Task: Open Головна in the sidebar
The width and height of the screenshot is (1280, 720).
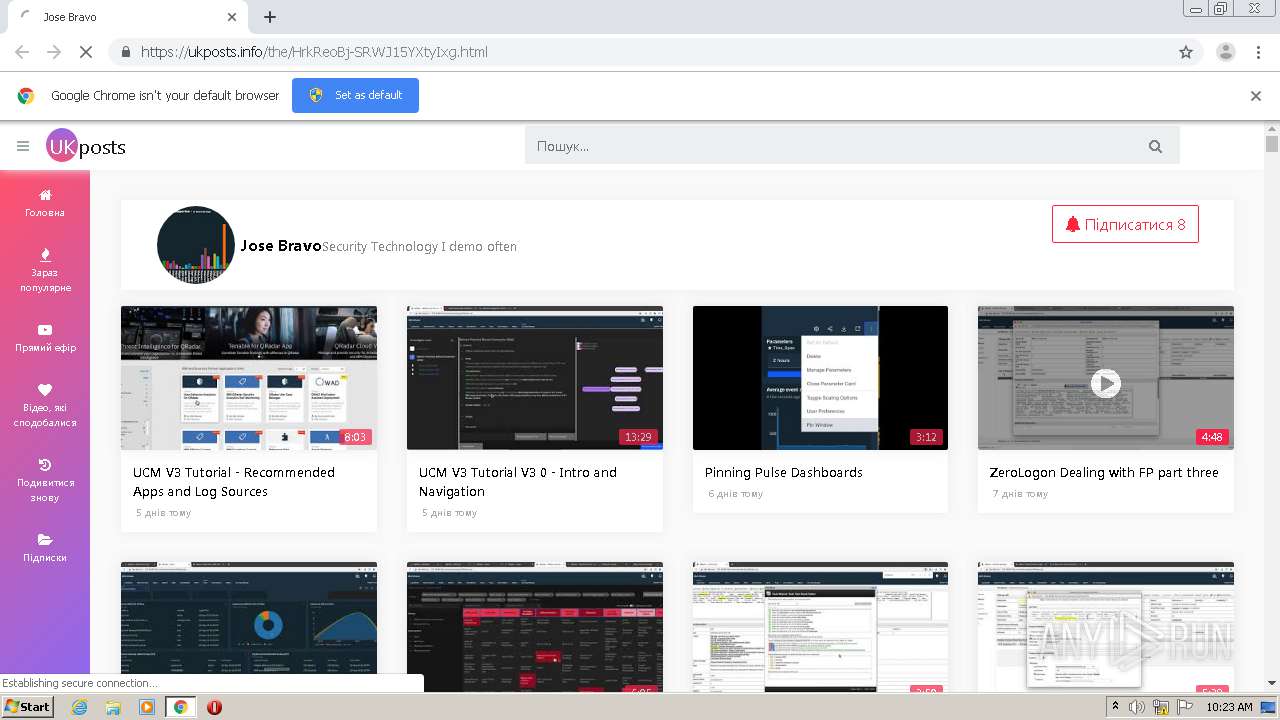Action: pyautogui.click(x=45, y=203)
